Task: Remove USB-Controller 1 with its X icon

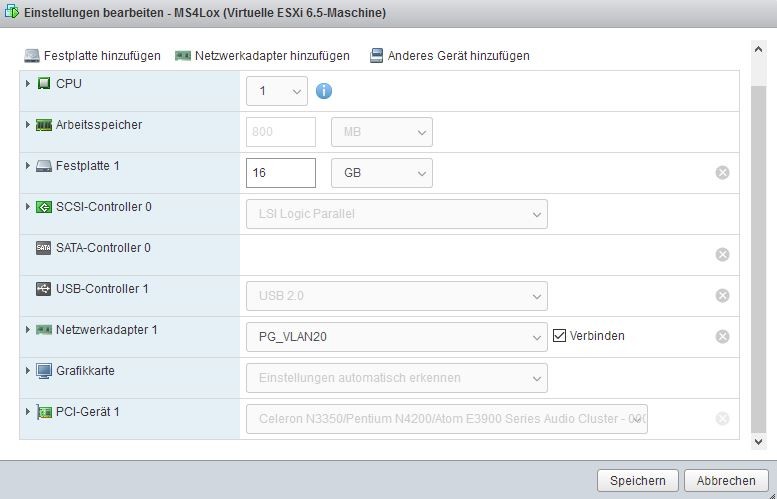Action: tap(722, 296)
